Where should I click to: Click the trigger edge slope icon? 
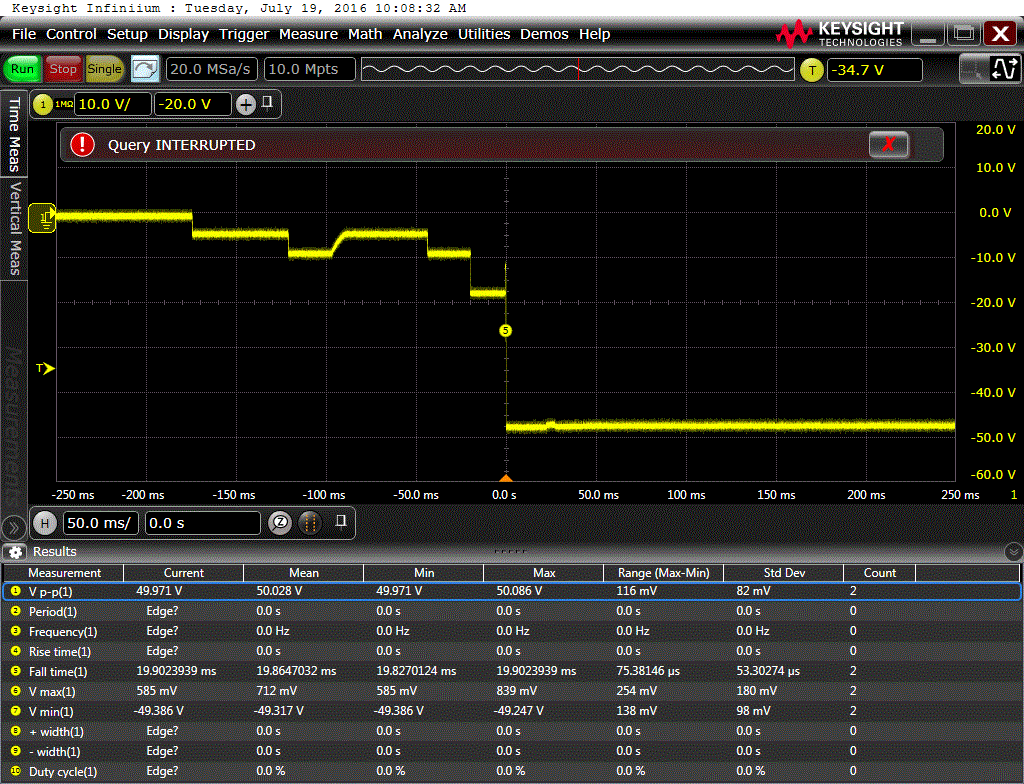click(1005, 69)
